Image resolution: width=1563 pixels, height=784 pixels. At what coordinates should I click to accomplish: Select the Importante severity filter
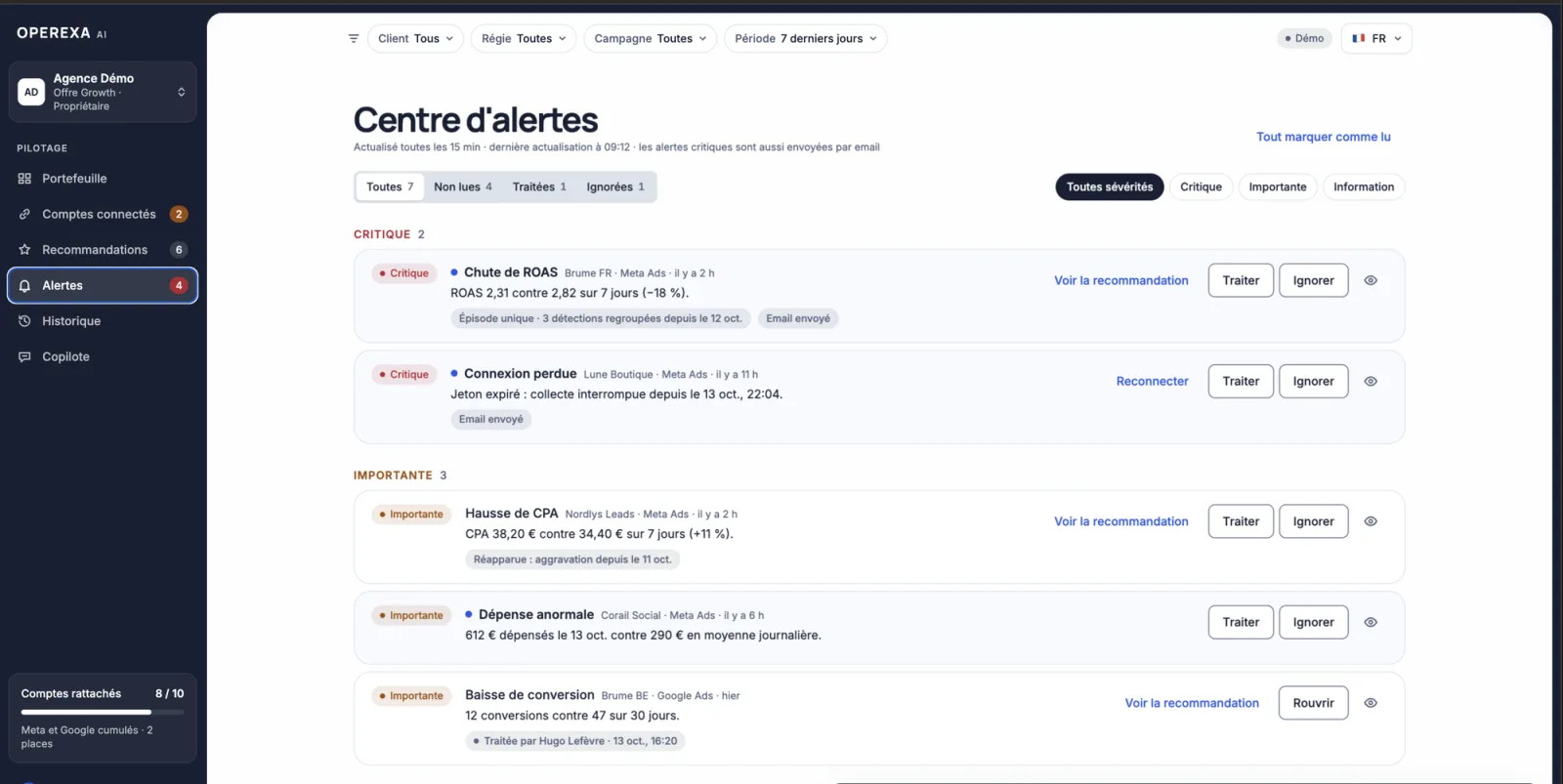coord(1278,186)
